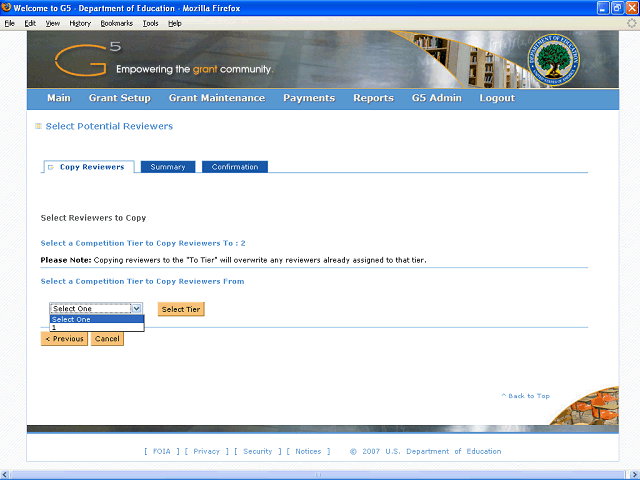Click the Firefox loading throbber icon
Image resolution: width=640 pixels, height=480 pixels.
click(x=631, y=23)
